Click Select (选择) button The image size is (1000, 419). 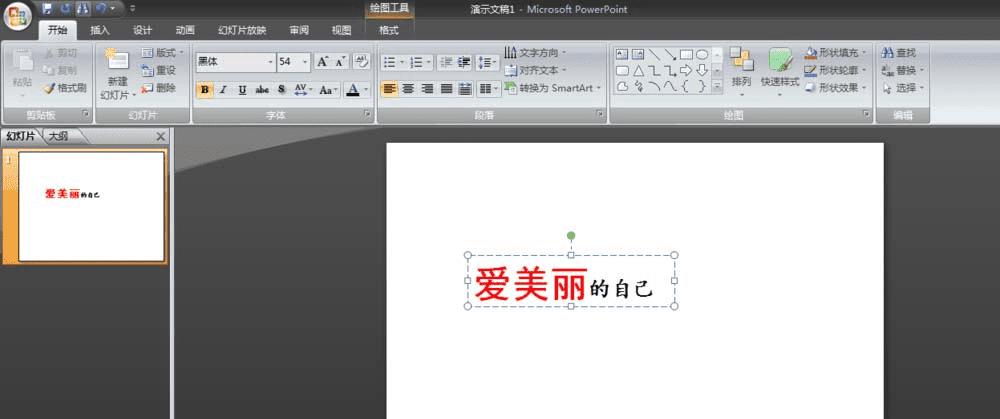pyautogui.click(x=902, y=88)
